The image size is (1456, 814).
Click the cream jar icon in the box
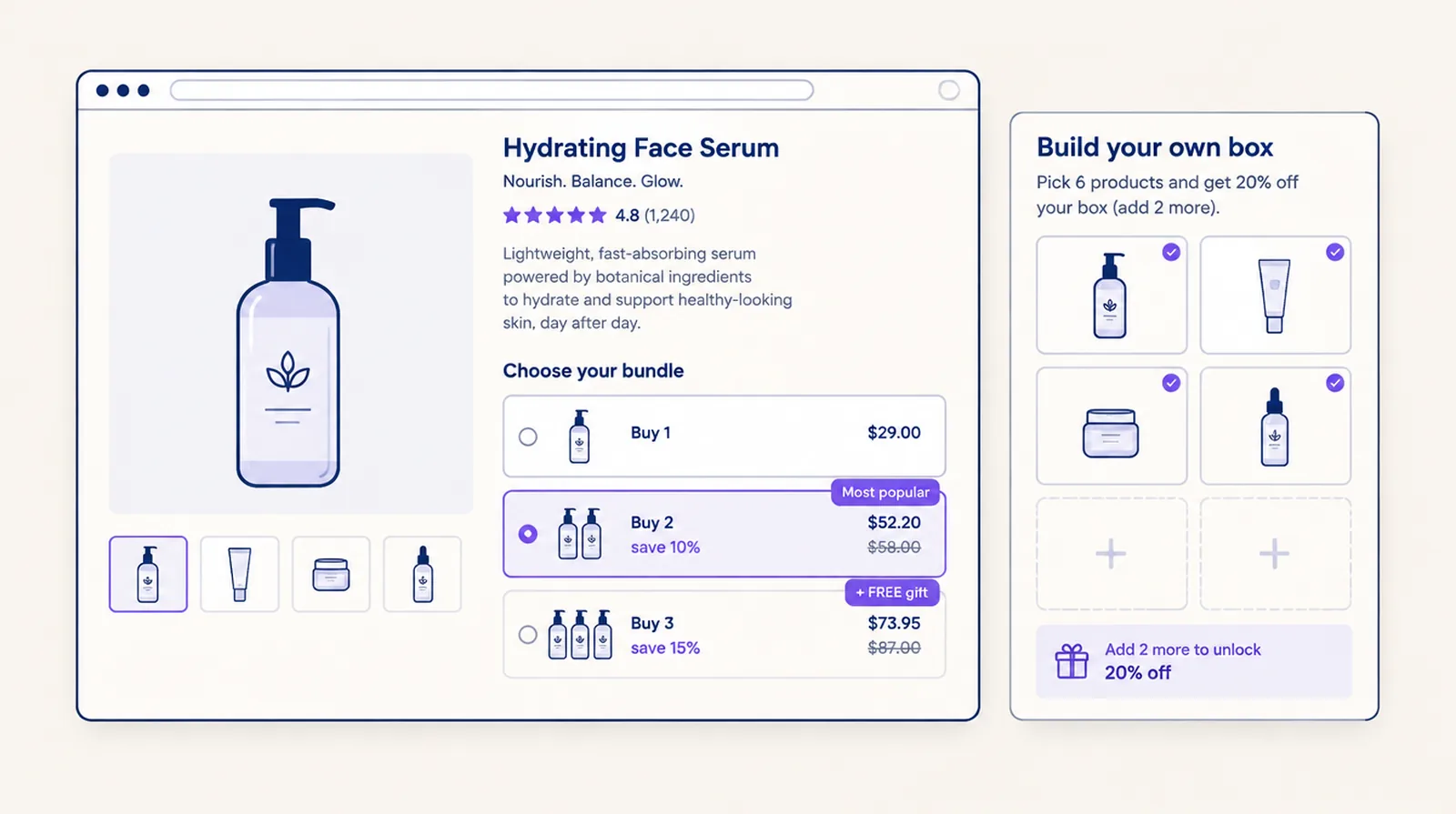[x=1110, y=433]
